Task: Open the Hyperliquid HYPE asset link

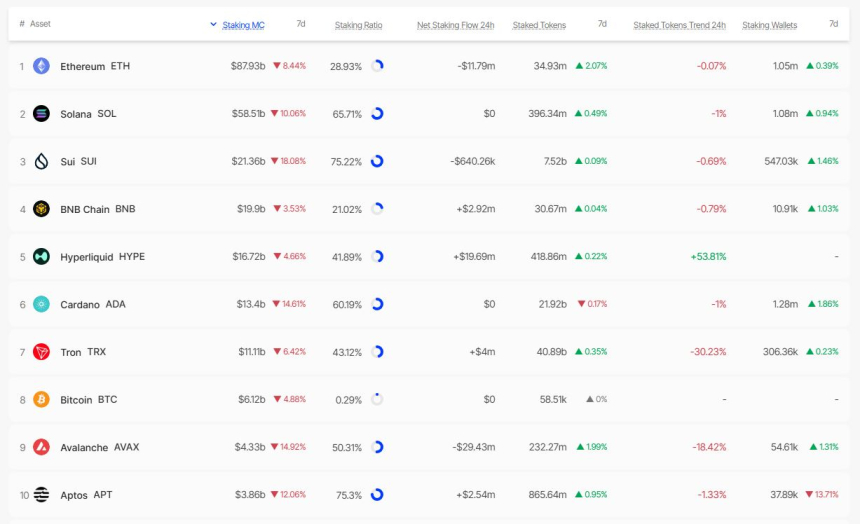Action: 102,257
